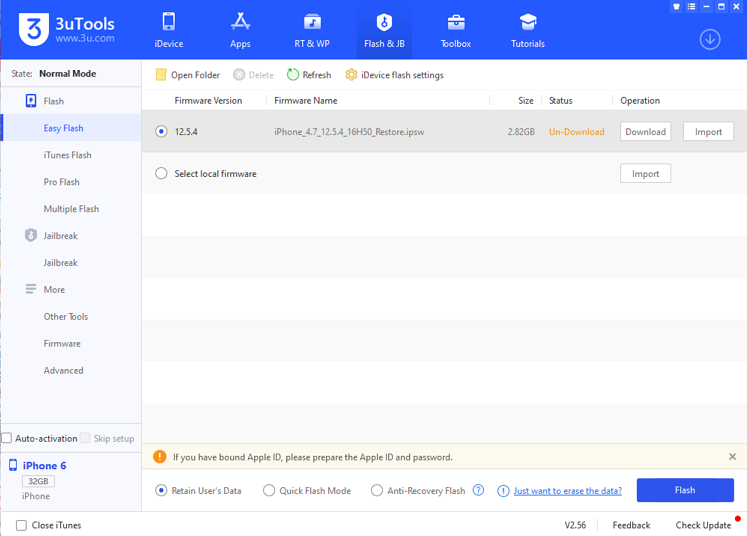The width and height of the screenshot is (747, 536).
Task: Click the Firmware Version column header
Action: tap(208, 101)
